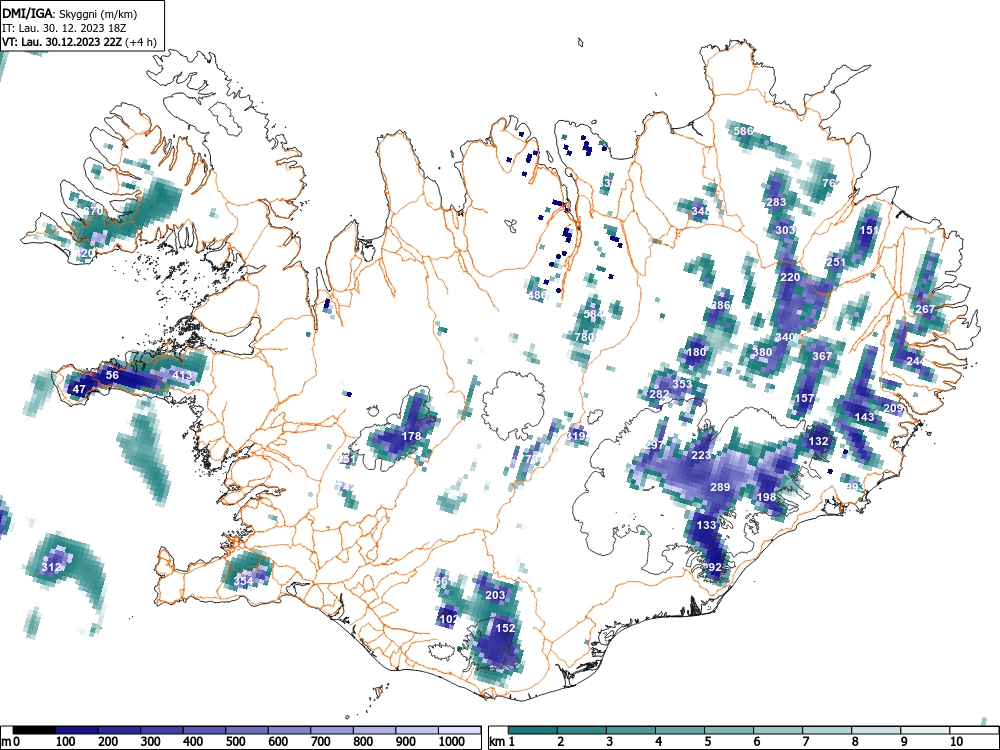Pick the palest 1000 m legend swatch
This screenshot has height=750, width=1000.
pyautogui.click(x=459, y=730)
